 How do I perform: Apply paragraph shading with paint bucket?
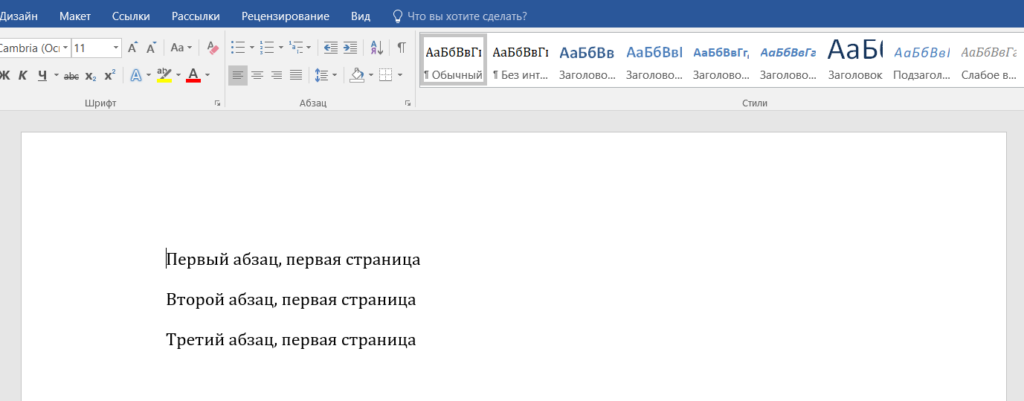click(357, 76)
